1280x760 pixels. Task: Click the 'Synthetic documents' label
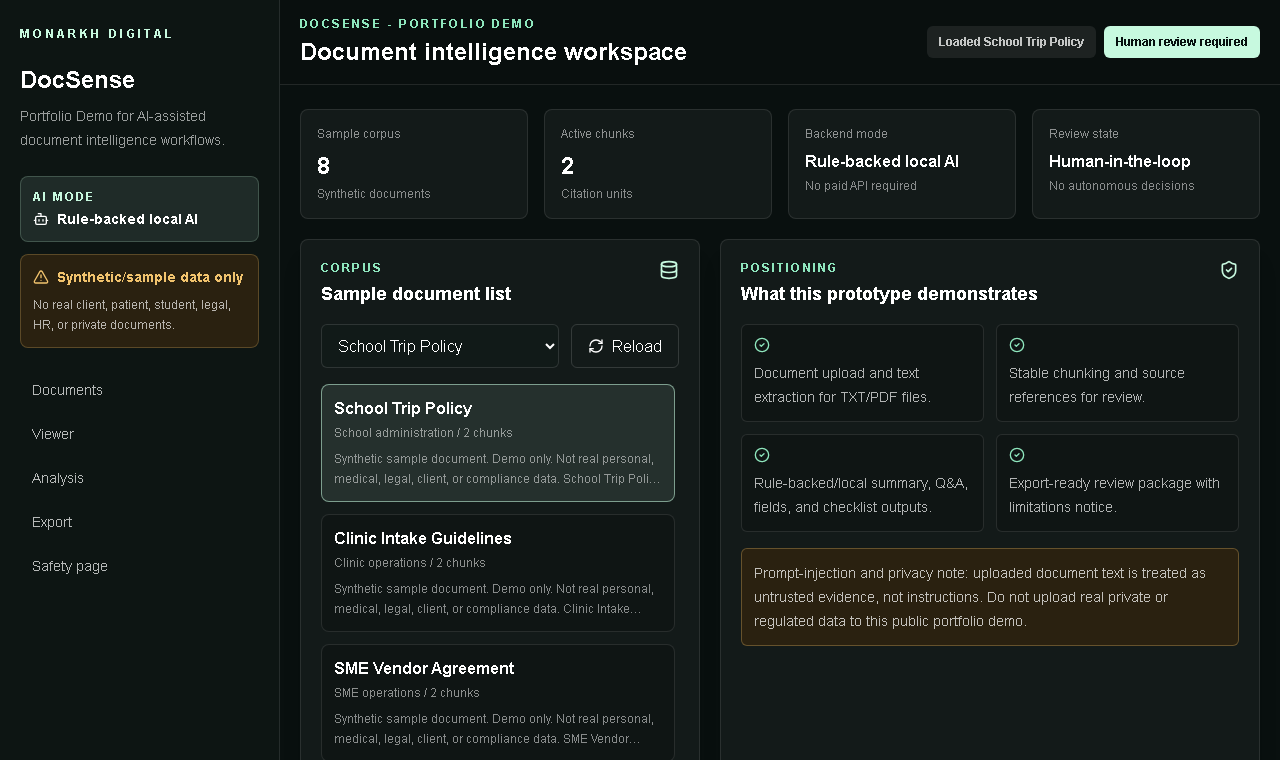(x=374, y=194)
